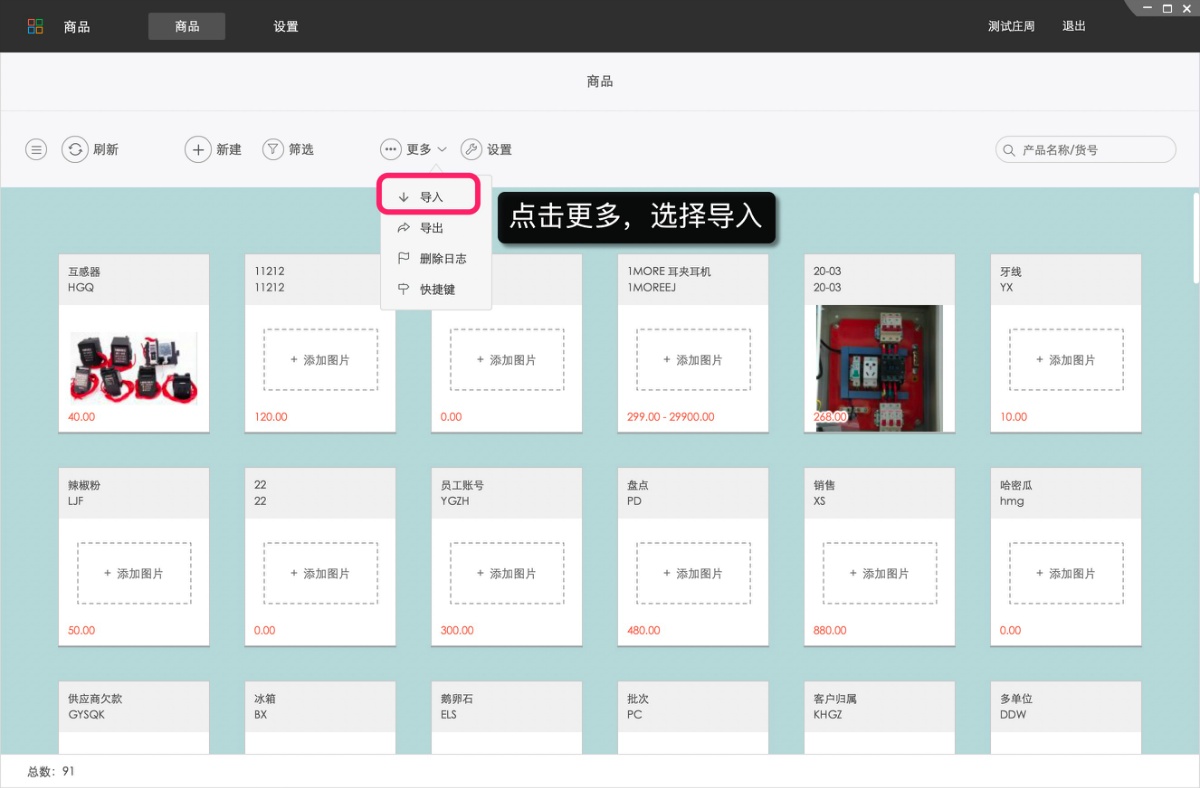Click the 测试庄周 user link
Image resolution: width=1200 pixels, height=788 pixels.
point(1011,26)
